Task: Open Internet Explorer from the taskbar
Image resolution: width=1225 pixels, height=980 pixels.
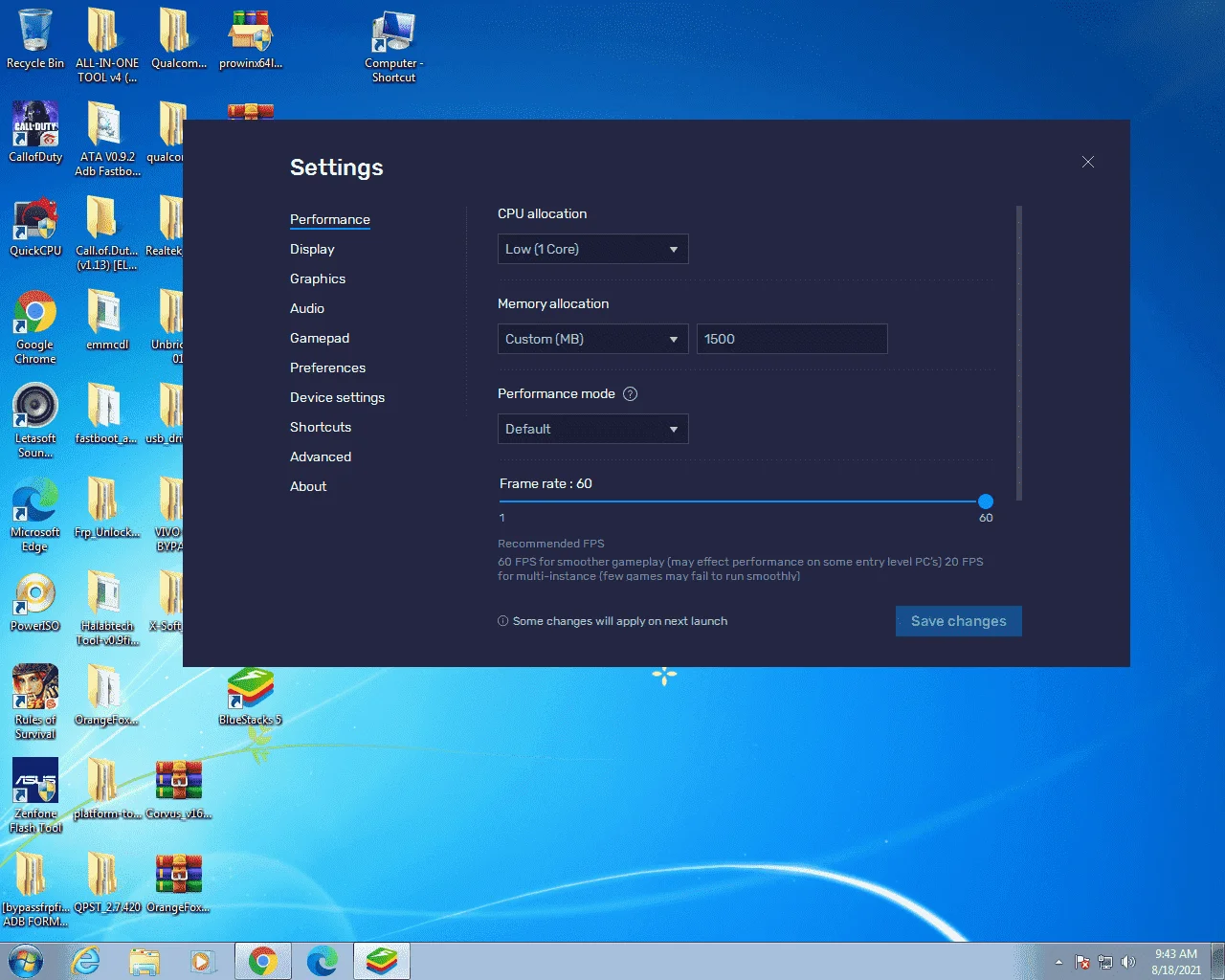Action: click(x=86, y=961)
